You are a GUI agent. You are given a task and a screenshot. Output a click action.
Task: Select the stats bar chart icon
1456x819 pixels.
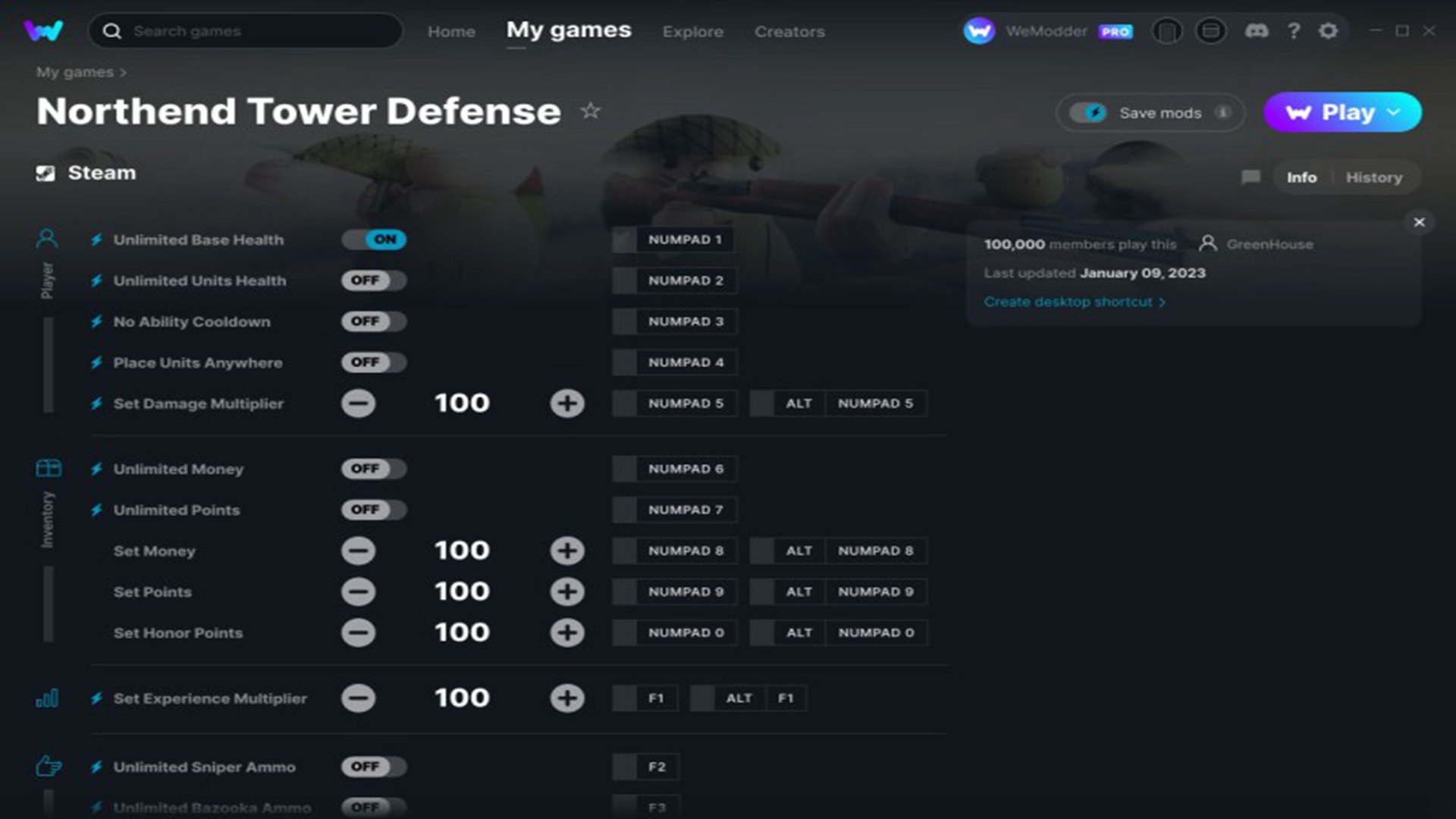coord(47,698)
